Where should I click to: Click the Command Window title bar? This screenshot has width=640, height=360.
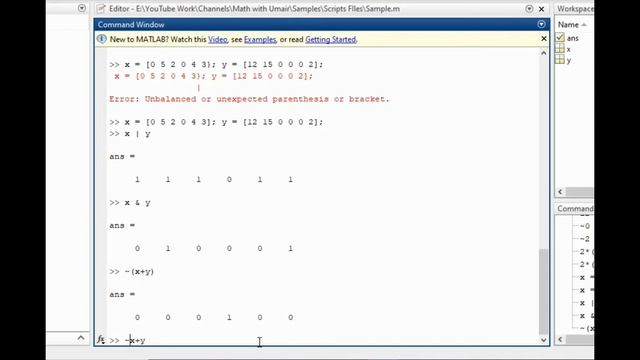(322, 24)
